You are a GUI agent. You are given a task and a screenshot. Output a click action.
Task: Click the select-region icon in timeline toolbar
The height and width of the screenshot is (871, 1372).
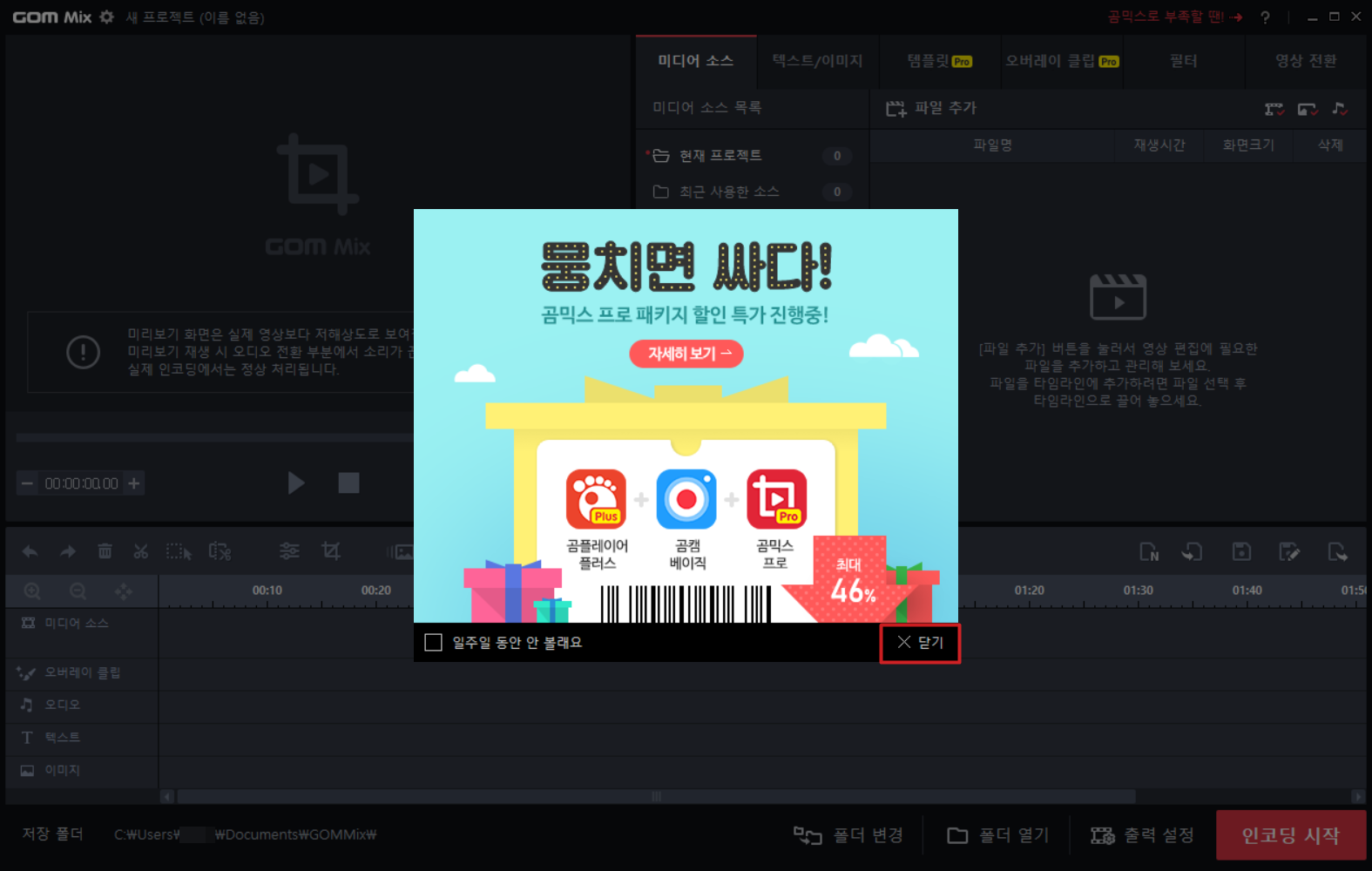[179, 551]
